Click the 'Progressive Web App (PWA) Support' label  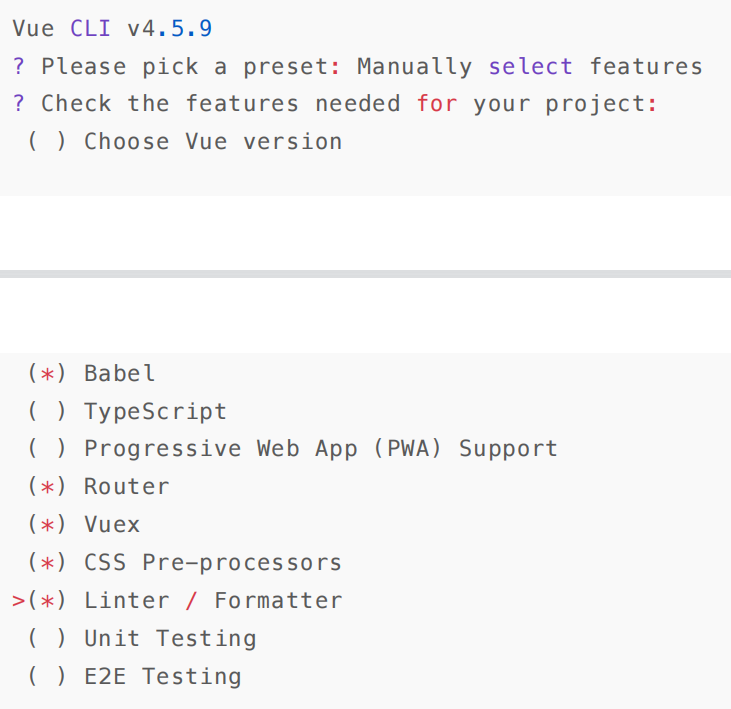320,449
